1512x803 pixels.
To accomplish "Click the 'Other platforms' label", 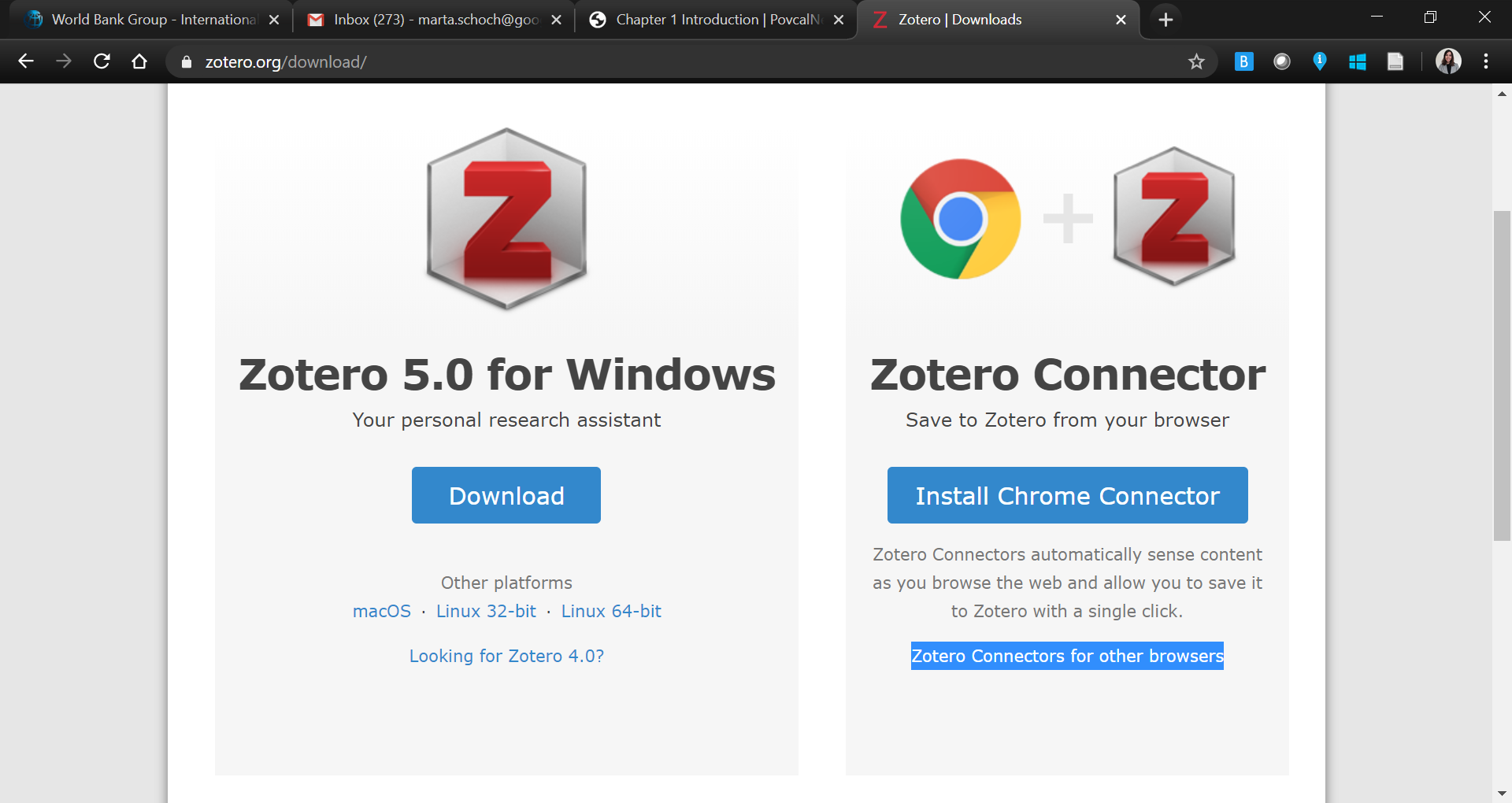I will click(x=506, y=583).
